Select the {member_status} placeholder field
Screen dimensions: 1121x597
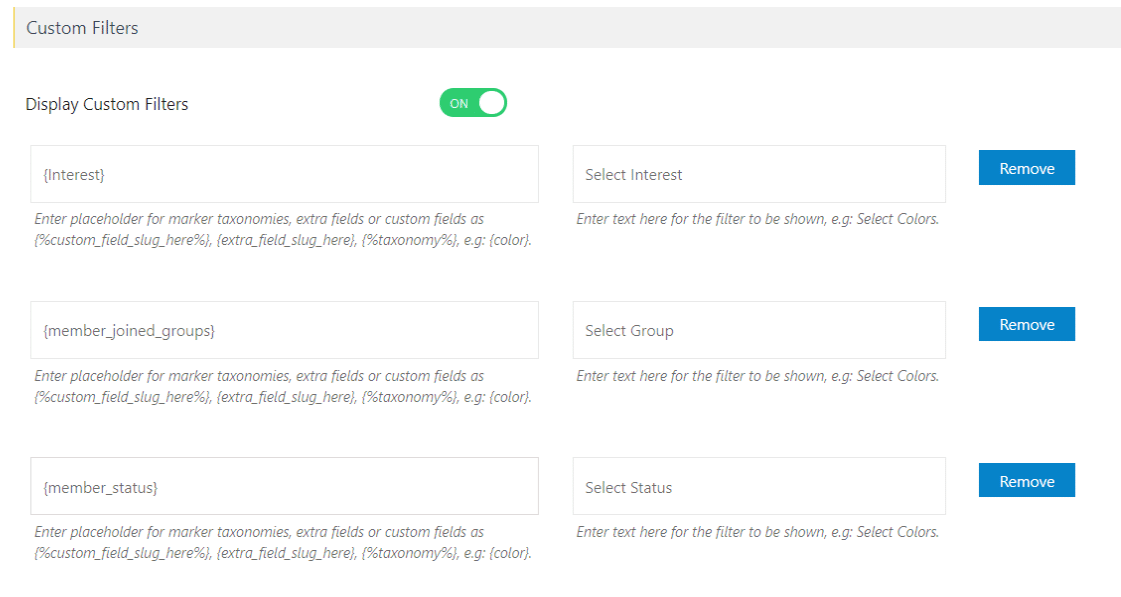pyautogui.click(x=283, y=486)
